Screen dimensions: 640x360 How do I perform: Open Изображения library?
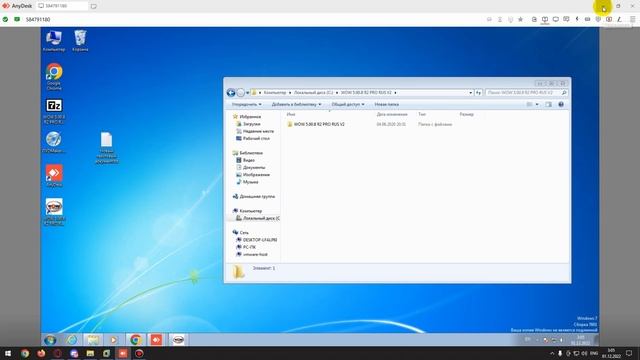point(253,175)
